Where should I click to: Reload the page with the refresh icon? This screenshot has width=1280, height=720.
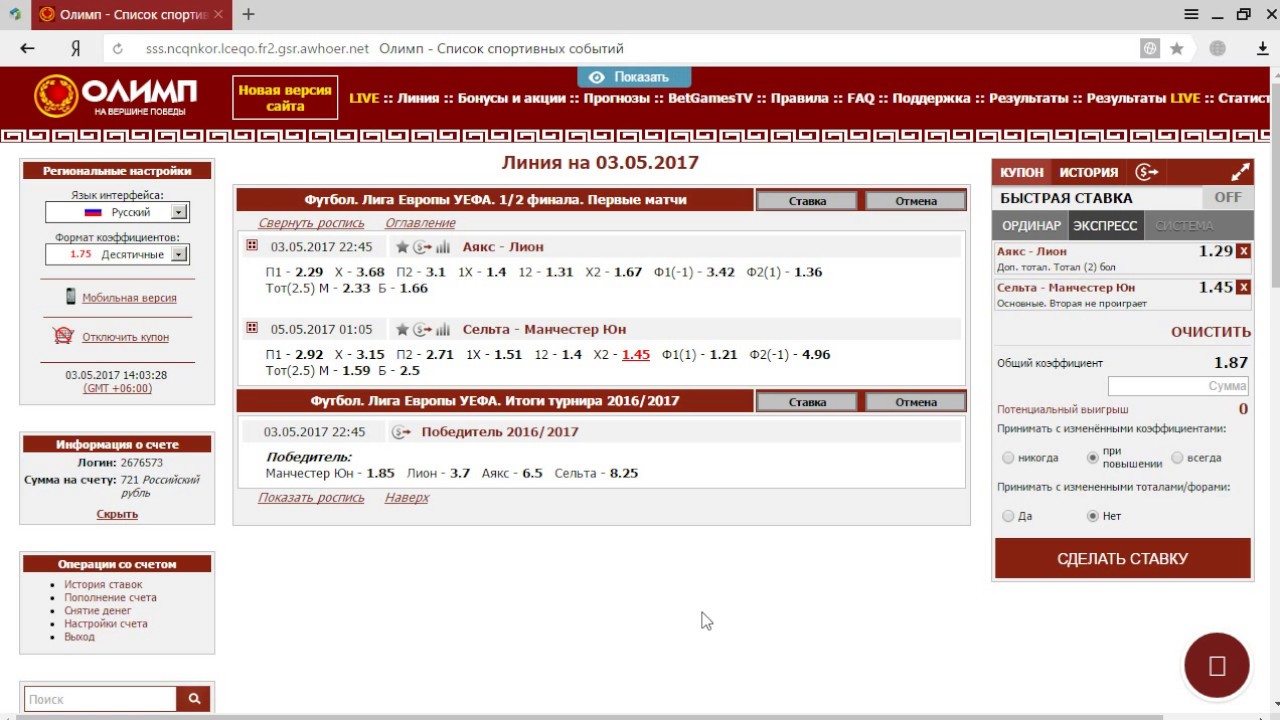pyautogui.click(x=118, y=48)
